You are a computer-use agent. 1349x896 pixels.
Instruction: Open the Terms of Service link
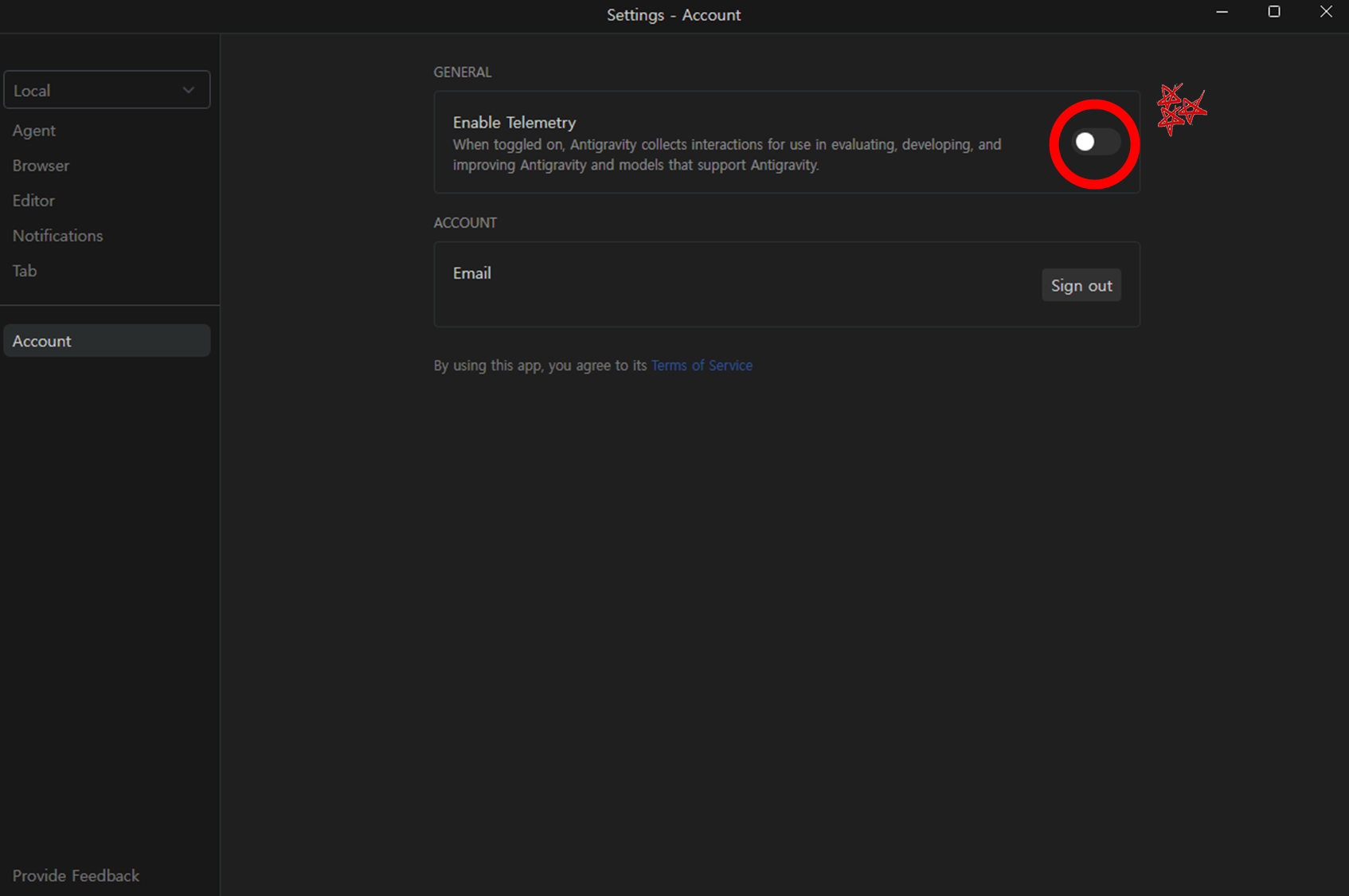coord(702,366)
